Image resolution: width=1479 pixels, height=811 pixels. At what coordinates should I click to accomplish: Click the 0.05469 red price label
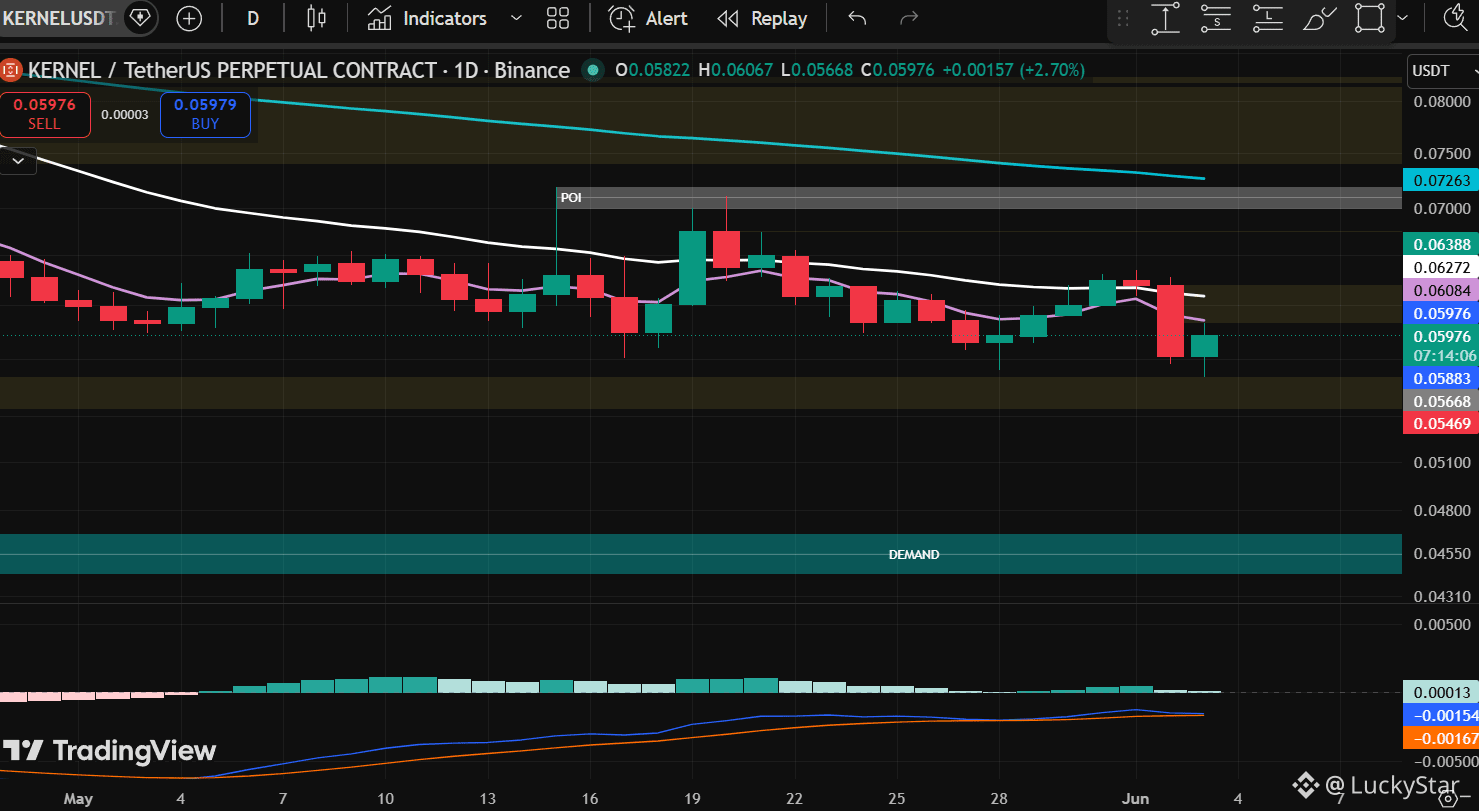(1441, 424)
